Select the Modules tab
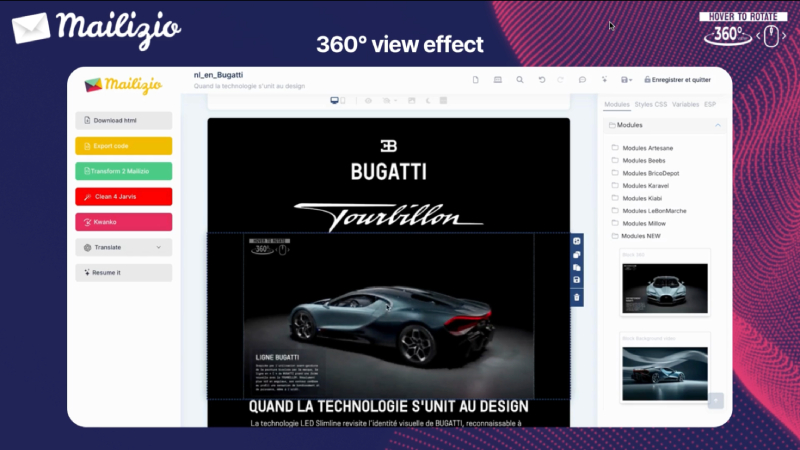Image resolution: width=800 pixels, height=450 pixels. click(617, 104)
